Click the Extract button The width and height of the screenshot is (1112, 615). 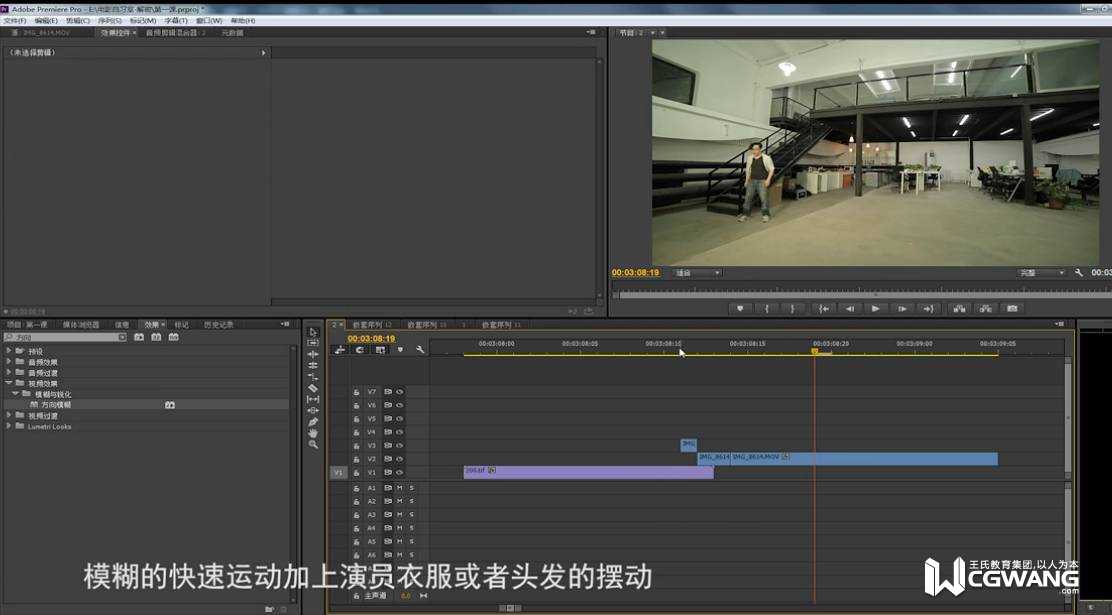tap(986, 309)
